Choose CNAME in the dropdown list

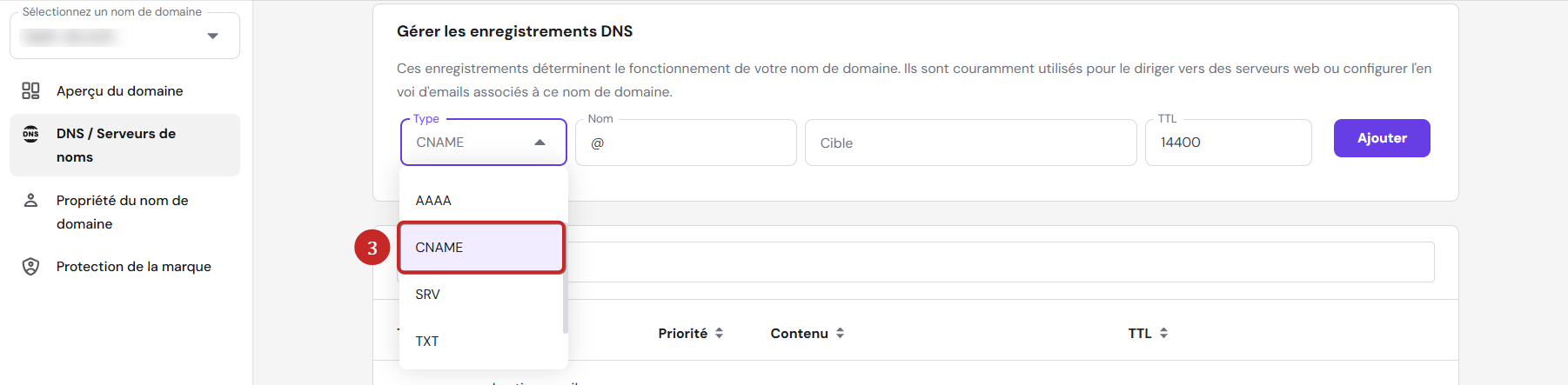[x=481, y=248]
